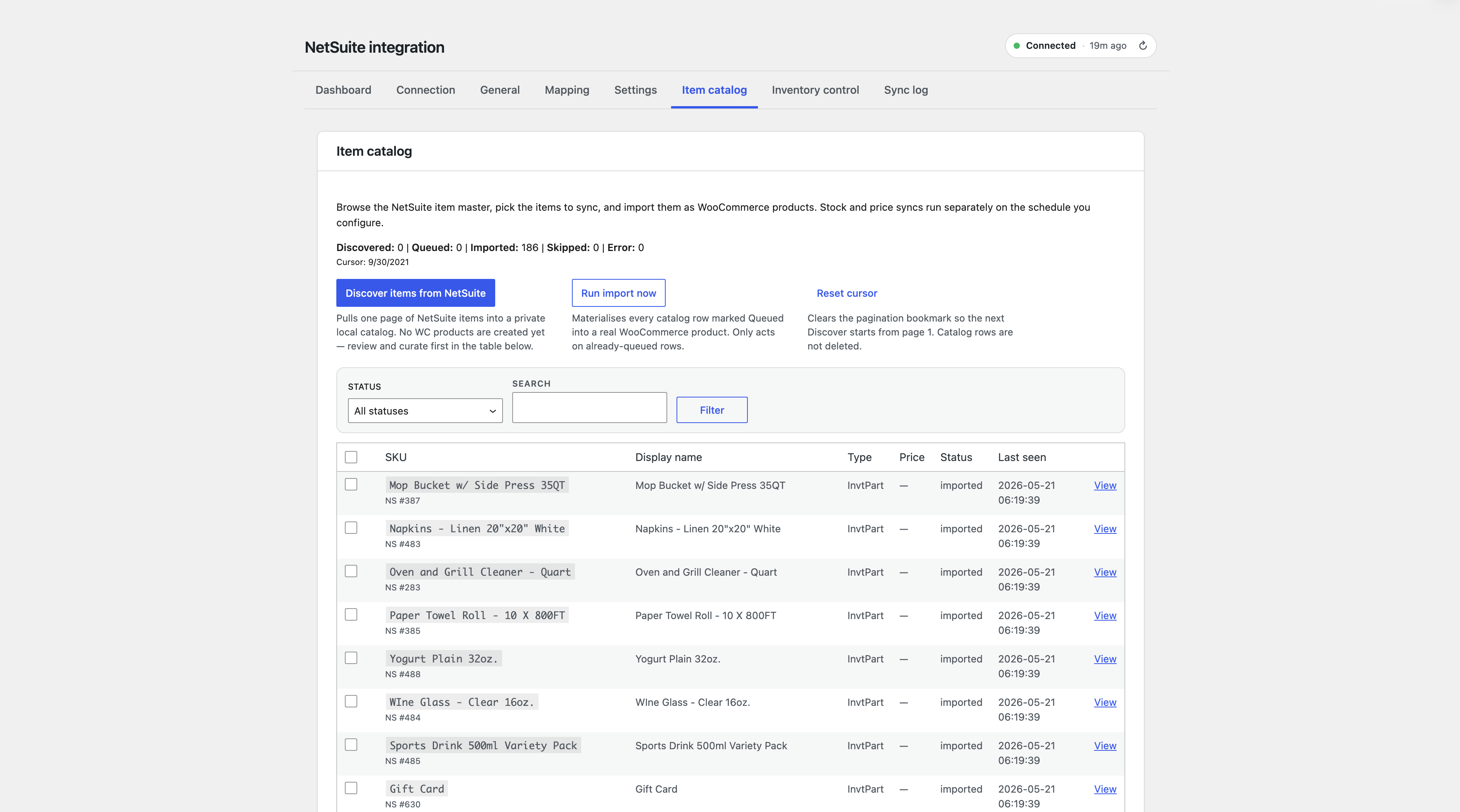1460x812 pixels.
Task: Click the Gift Card display name cell
Action: pos(656,789)
